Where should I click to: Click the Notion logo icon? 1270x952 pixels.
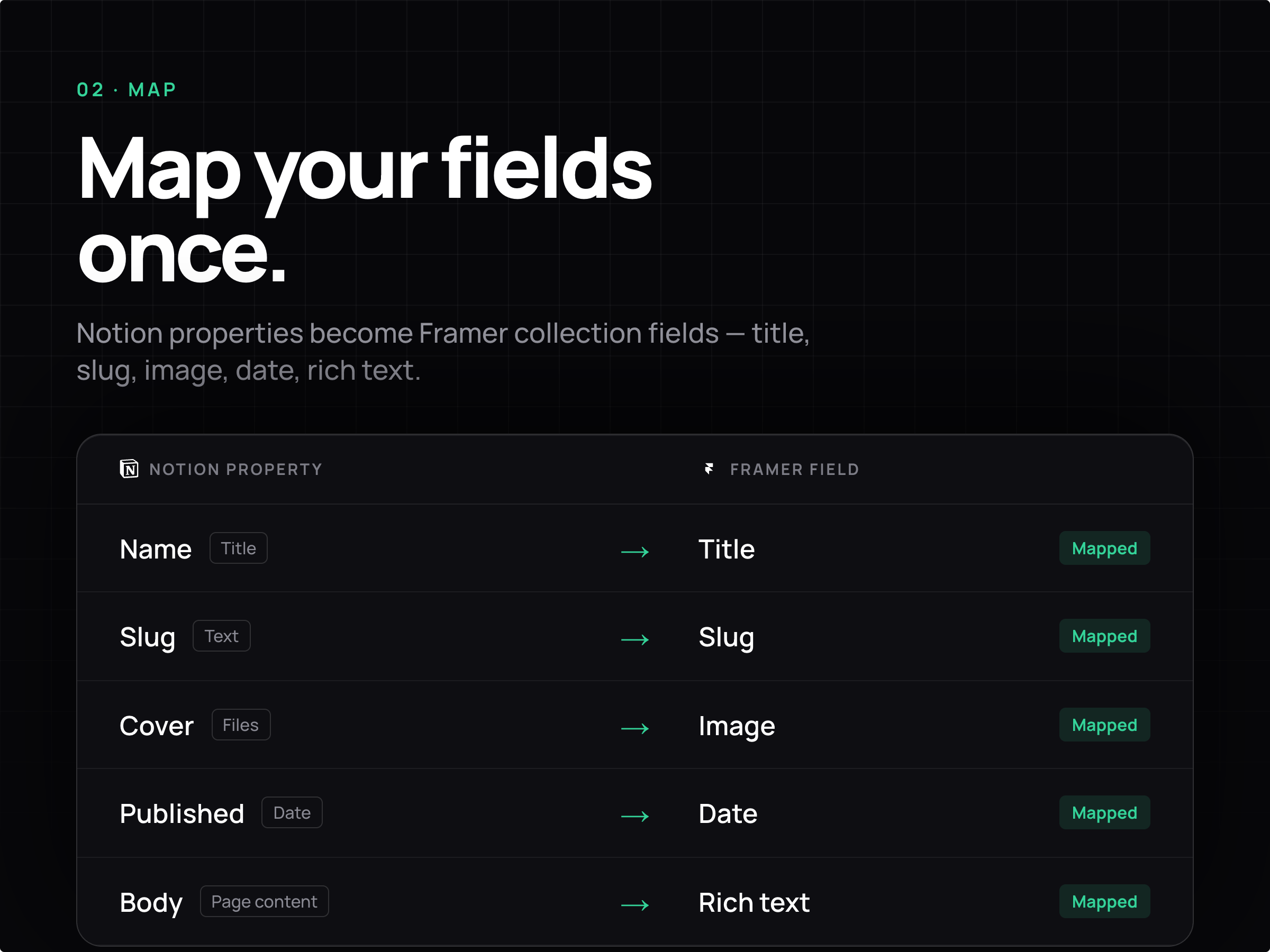pyautogui.click(x=129, y=469)
